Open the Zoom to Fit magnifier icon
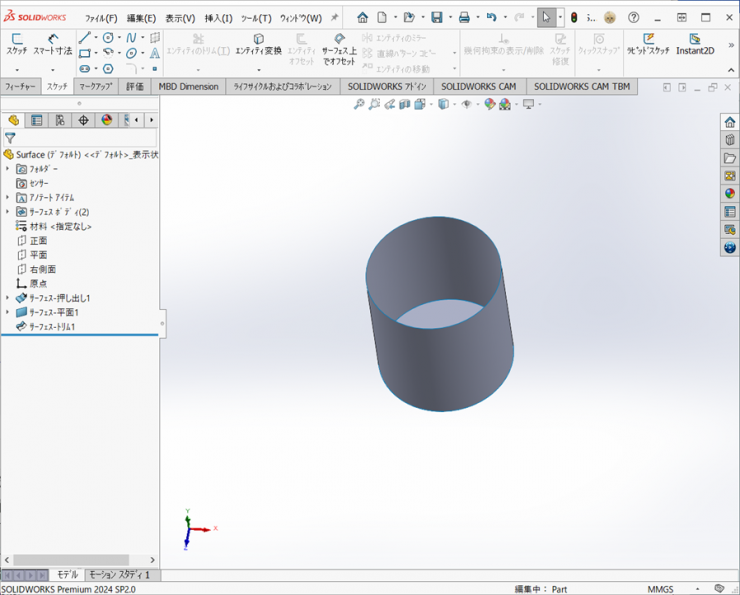The height and width of the screenshot is (595, 740). (359, 104)
